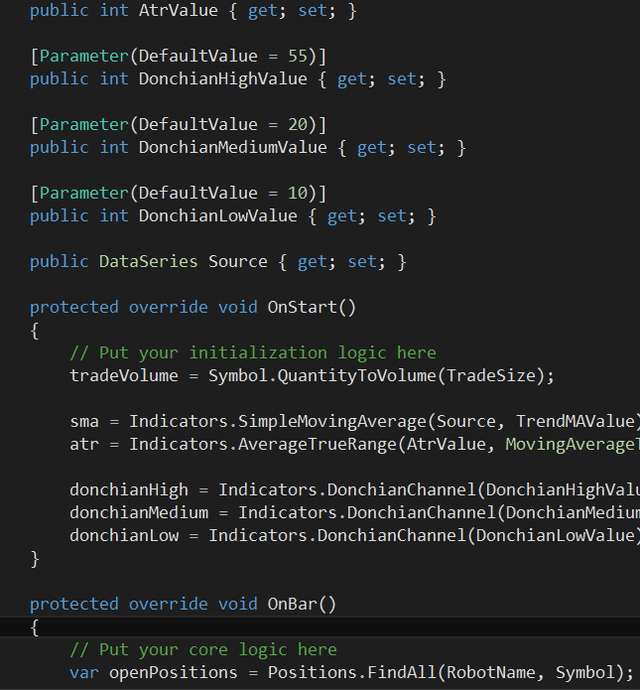This screenshot has width=640, height=690.
Task: Click the donchianLow variable assignment
Action: coord(124,536)
